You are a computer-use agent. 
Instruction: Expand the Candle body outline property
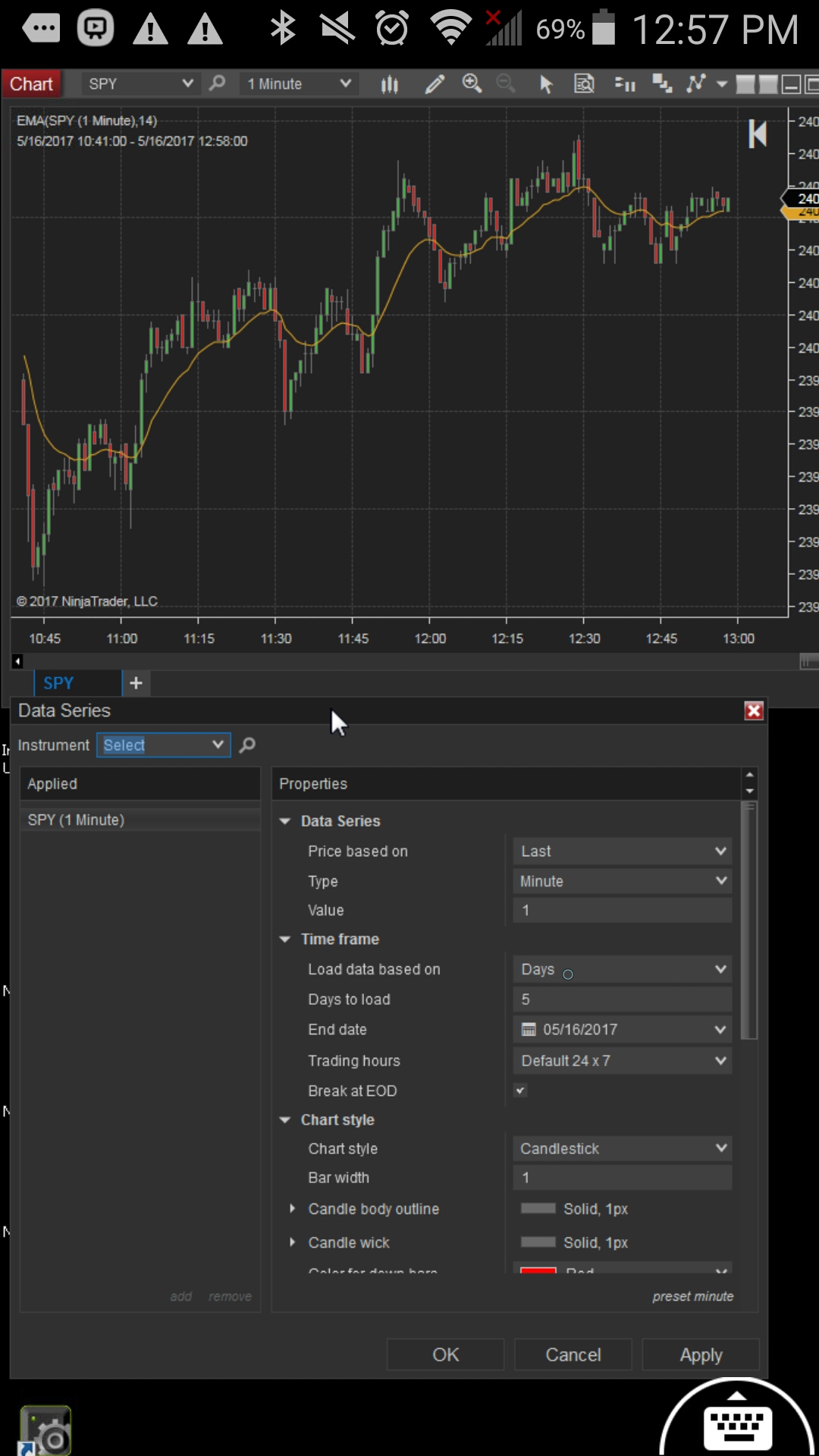pos(292,1209)
